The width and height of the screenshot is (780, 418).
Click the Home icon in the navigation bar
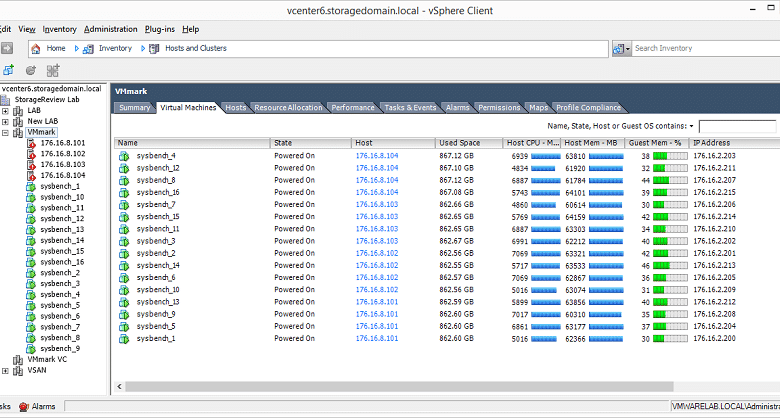pos(36,49)
